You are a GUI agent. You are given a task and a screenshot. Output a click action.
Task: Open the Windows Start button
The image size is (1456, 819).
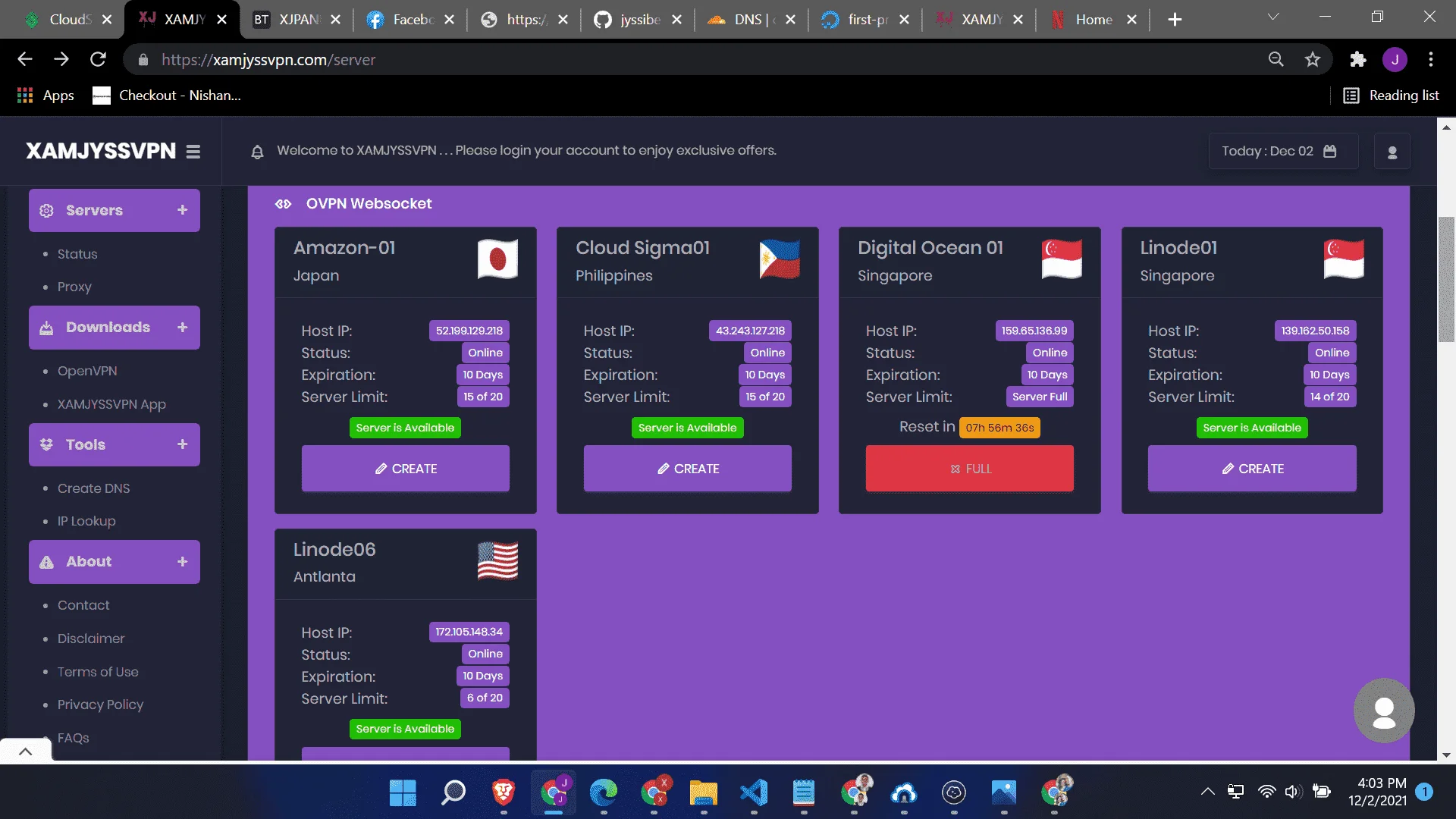coord(403,793)
